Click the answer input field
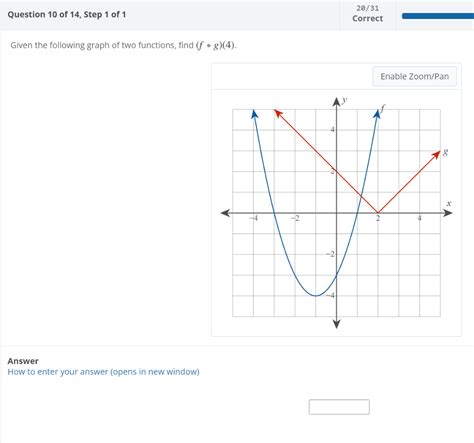 pyautogui.click(x=339, y=407)
